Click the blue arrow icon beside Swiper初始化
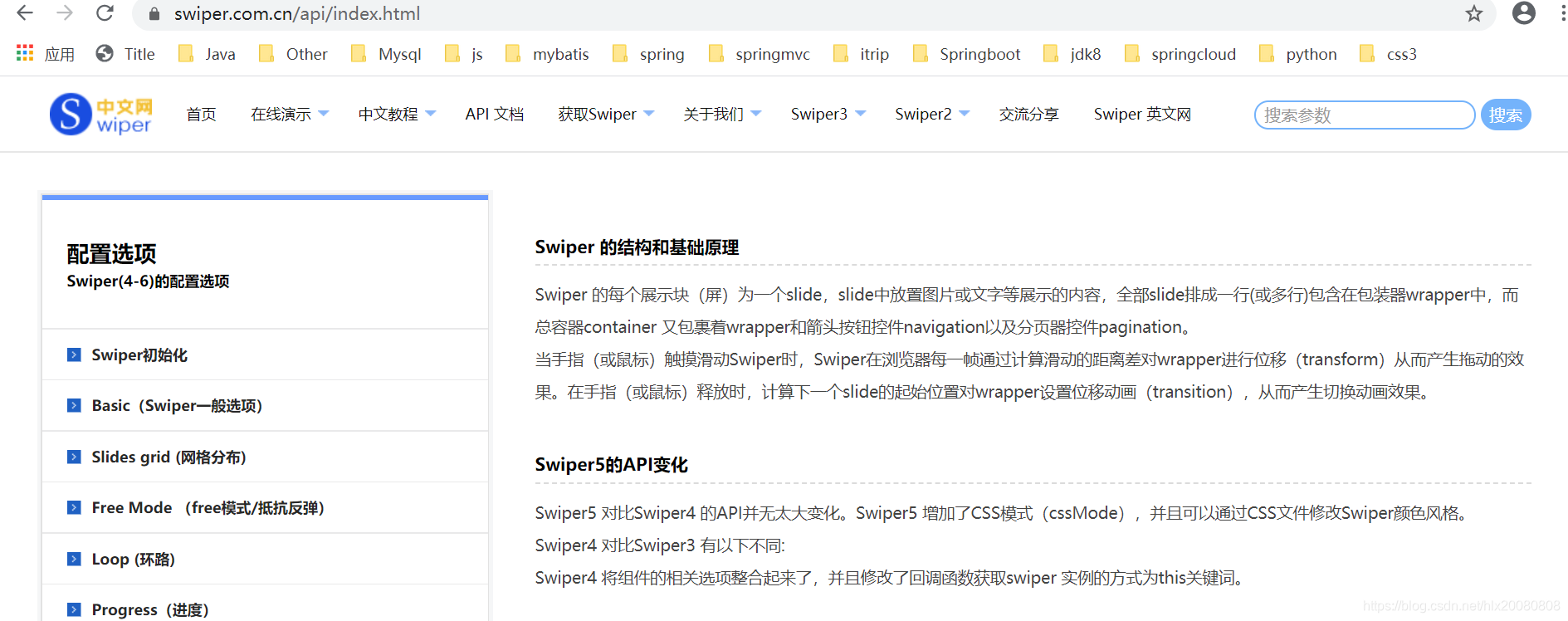Screen dimensions: 1568x621 (74, 355)
